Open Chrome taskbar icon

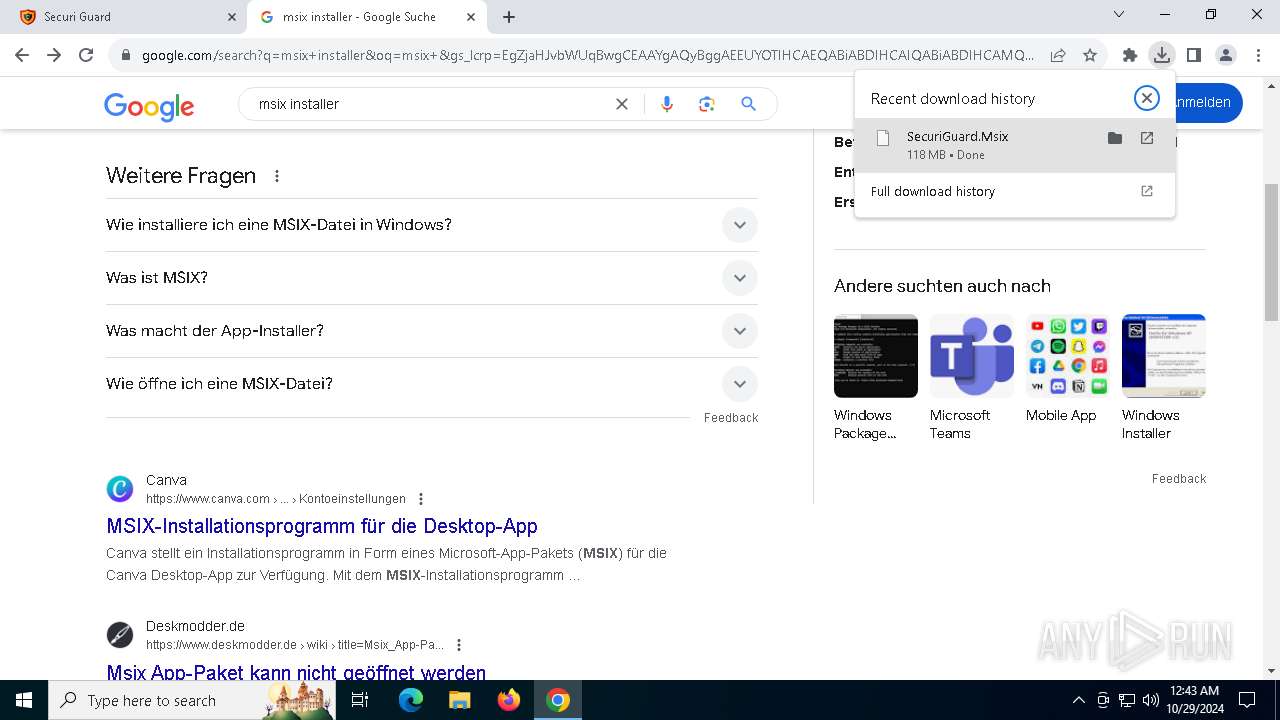558,700
